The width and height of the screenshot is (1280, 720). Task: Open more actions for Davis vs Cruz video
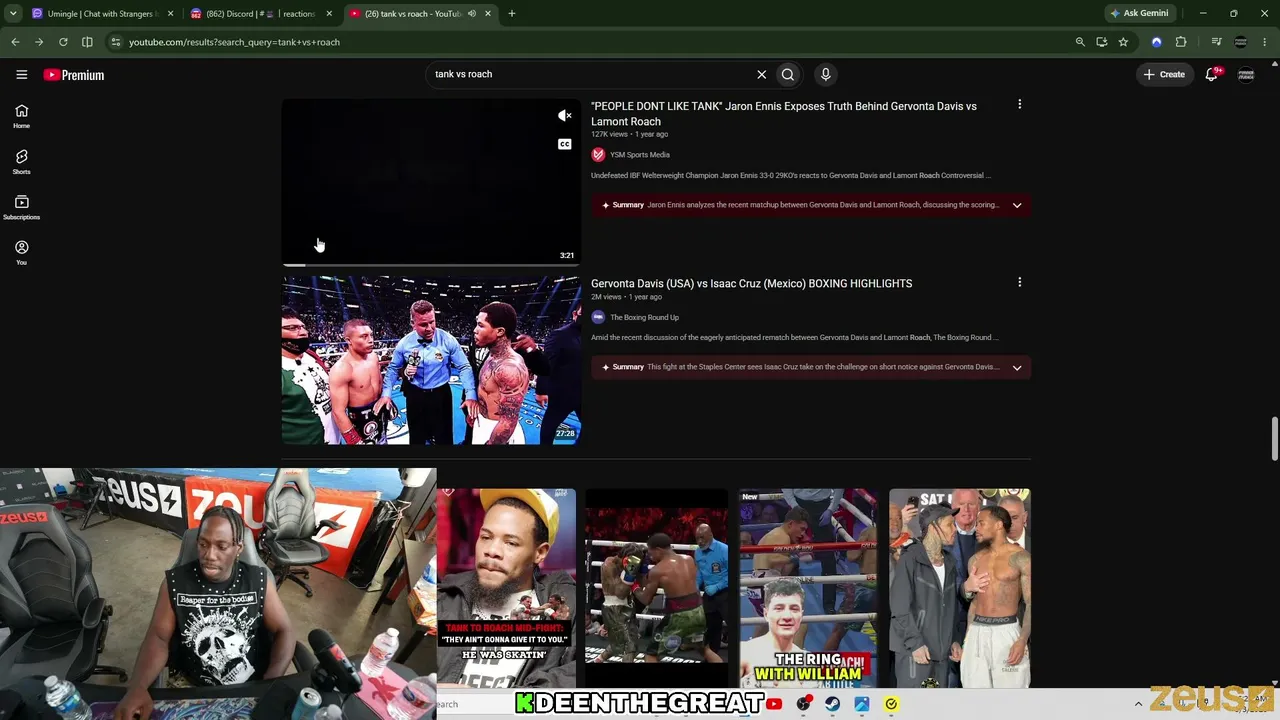[1019, 282]
